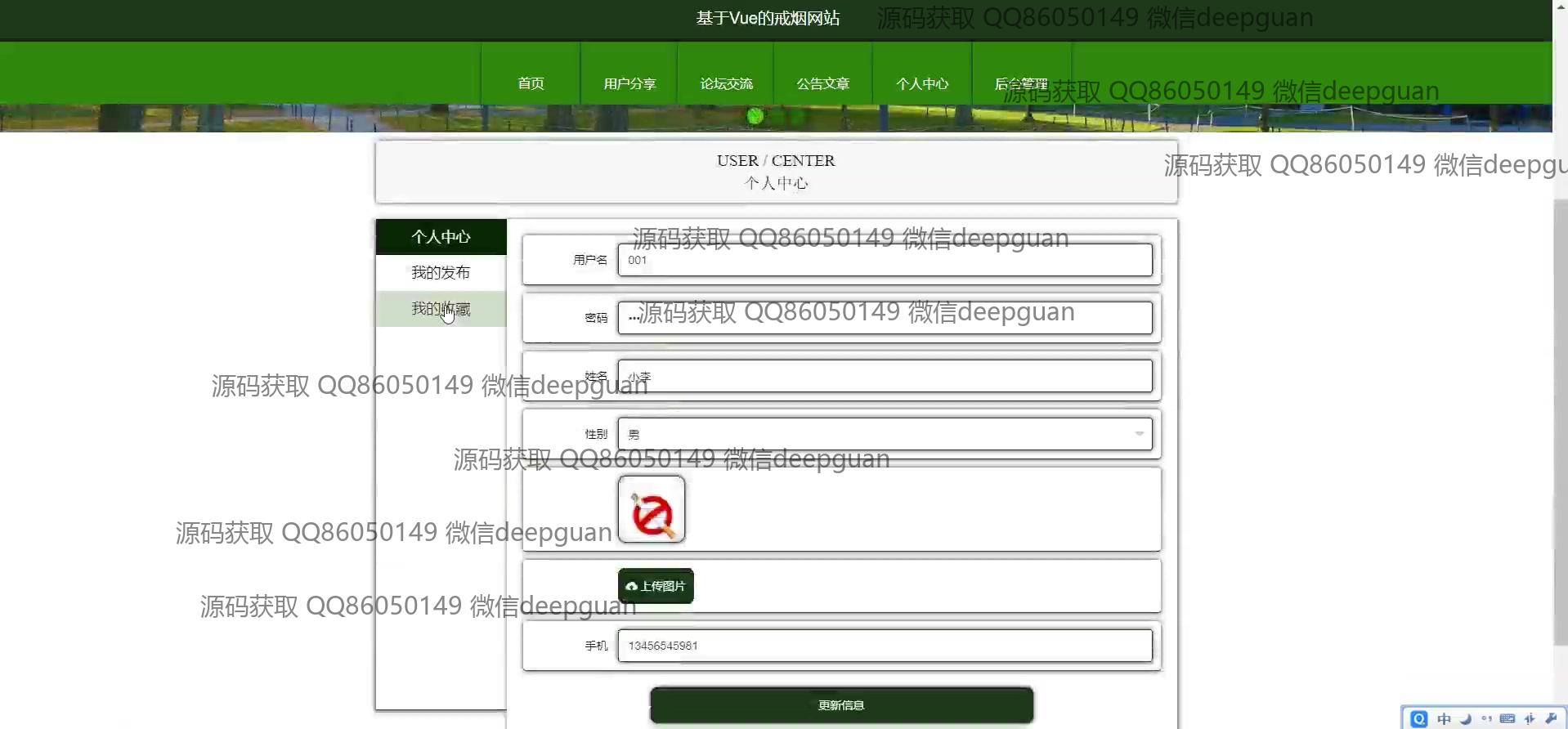Open 我的收藏 in the sidebar
This screenshot has height=729, width=1568.
tap(441, 309)
